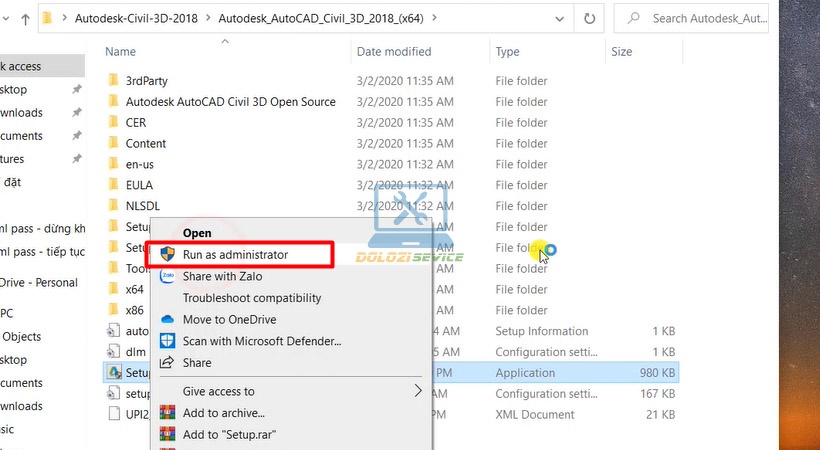
Task: Click Share with Zalo menu entry
Action: tap(222, 276)
